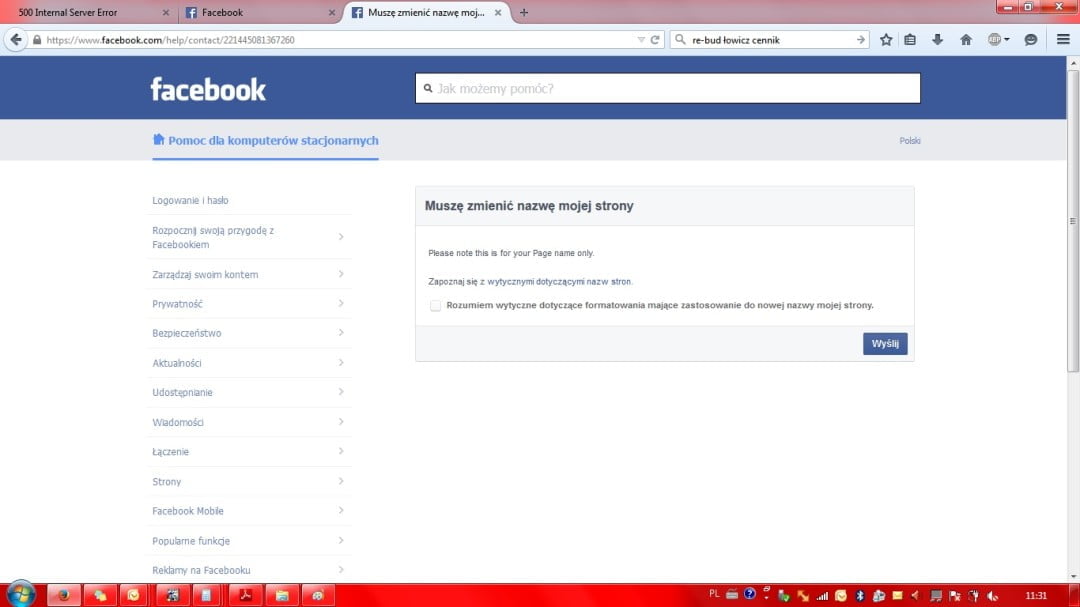1080x607 pixels.
Task: Focus the browser search box with re-bud łowicz cennik
Action: pyautogui.click(x=771, y=40)
